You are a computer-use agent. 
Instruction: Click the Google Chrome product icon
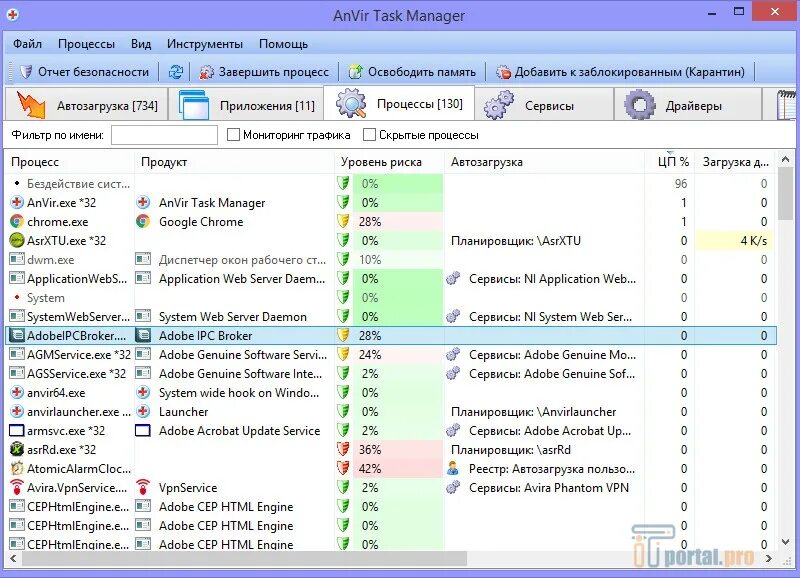click(x=143, y=221)
